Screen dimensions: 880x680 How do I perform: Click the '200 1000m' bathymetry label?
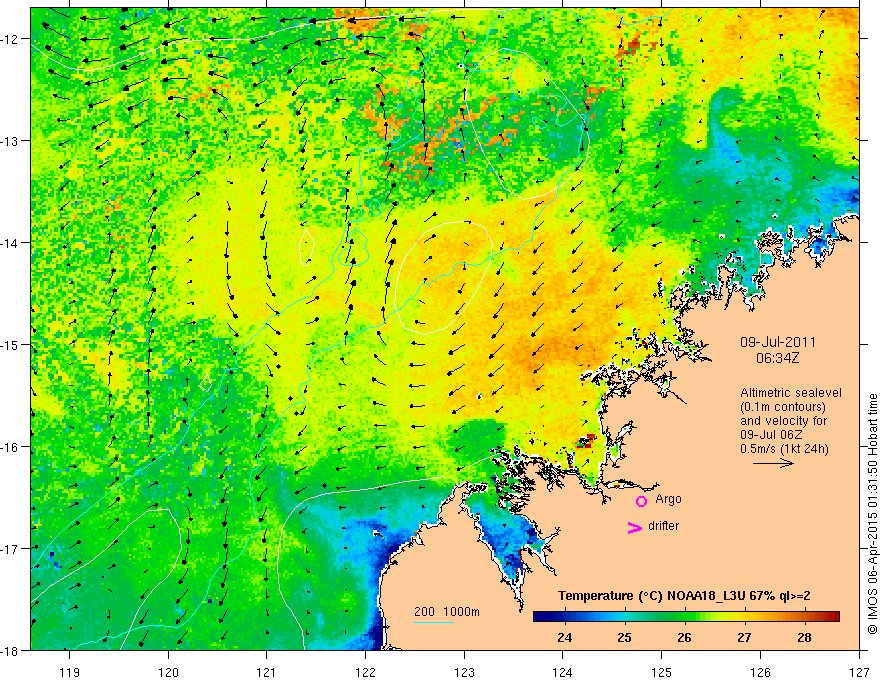pos(447,612)
